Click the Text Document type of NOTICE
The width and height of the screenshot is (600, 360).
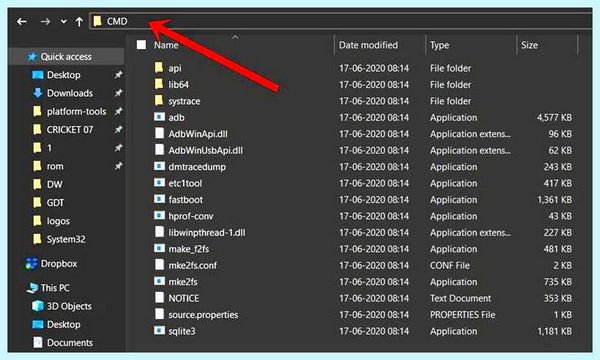(x=460, y=298)
